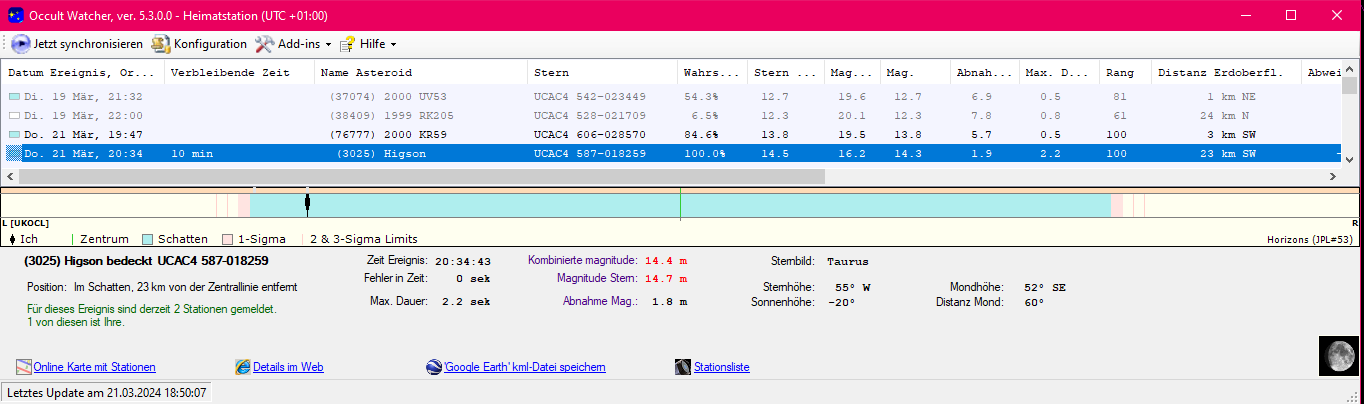Select the (76777) 2000 KR59 event row
Screen dimensions: 1364x404
[399, 134]
